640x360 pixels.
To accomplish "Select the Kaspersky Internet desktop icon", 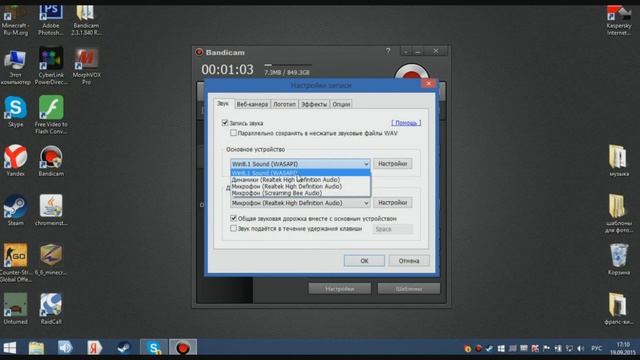I will 619,20.
